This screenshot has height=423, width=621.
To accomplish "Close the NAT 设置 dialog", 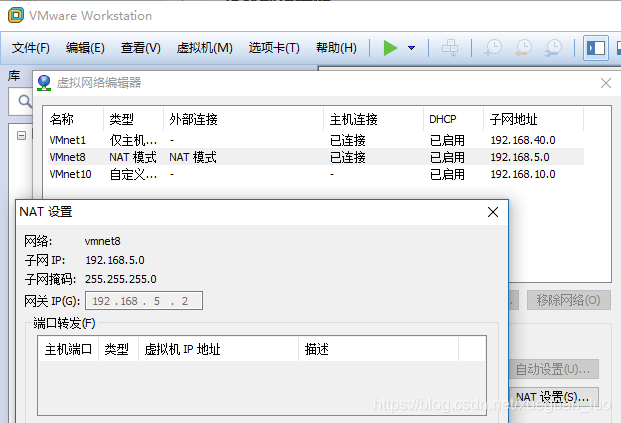I will (493, 212).
